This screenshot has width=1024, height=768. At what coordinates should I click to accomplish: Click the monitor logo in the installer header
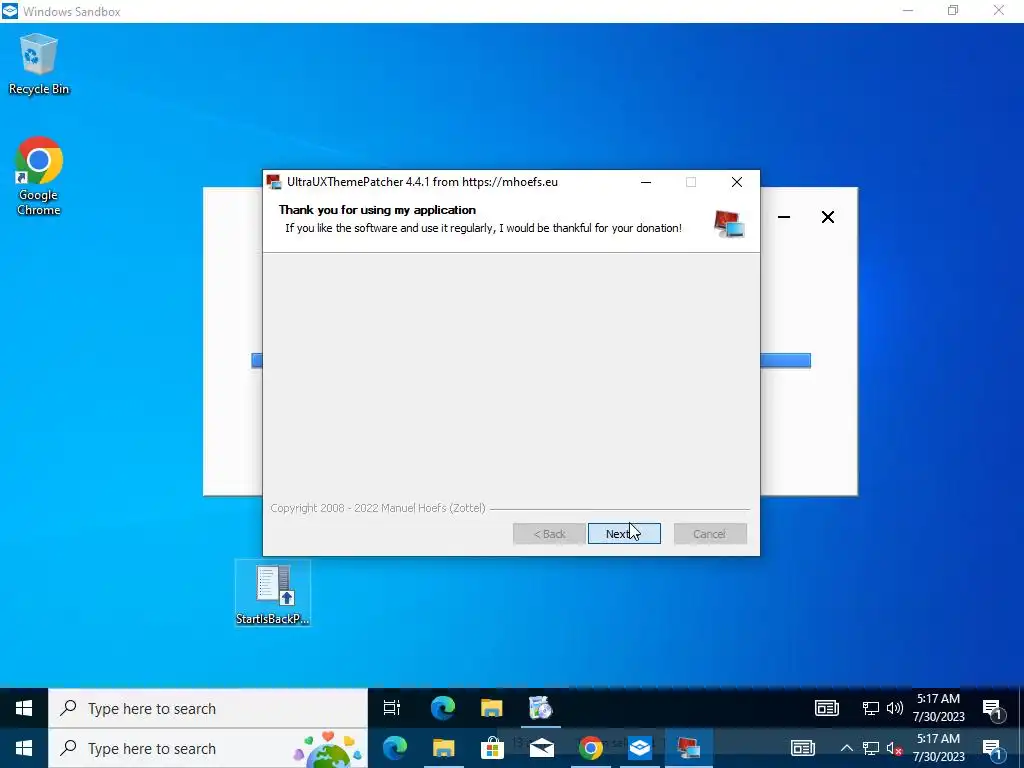pos(729,224)
